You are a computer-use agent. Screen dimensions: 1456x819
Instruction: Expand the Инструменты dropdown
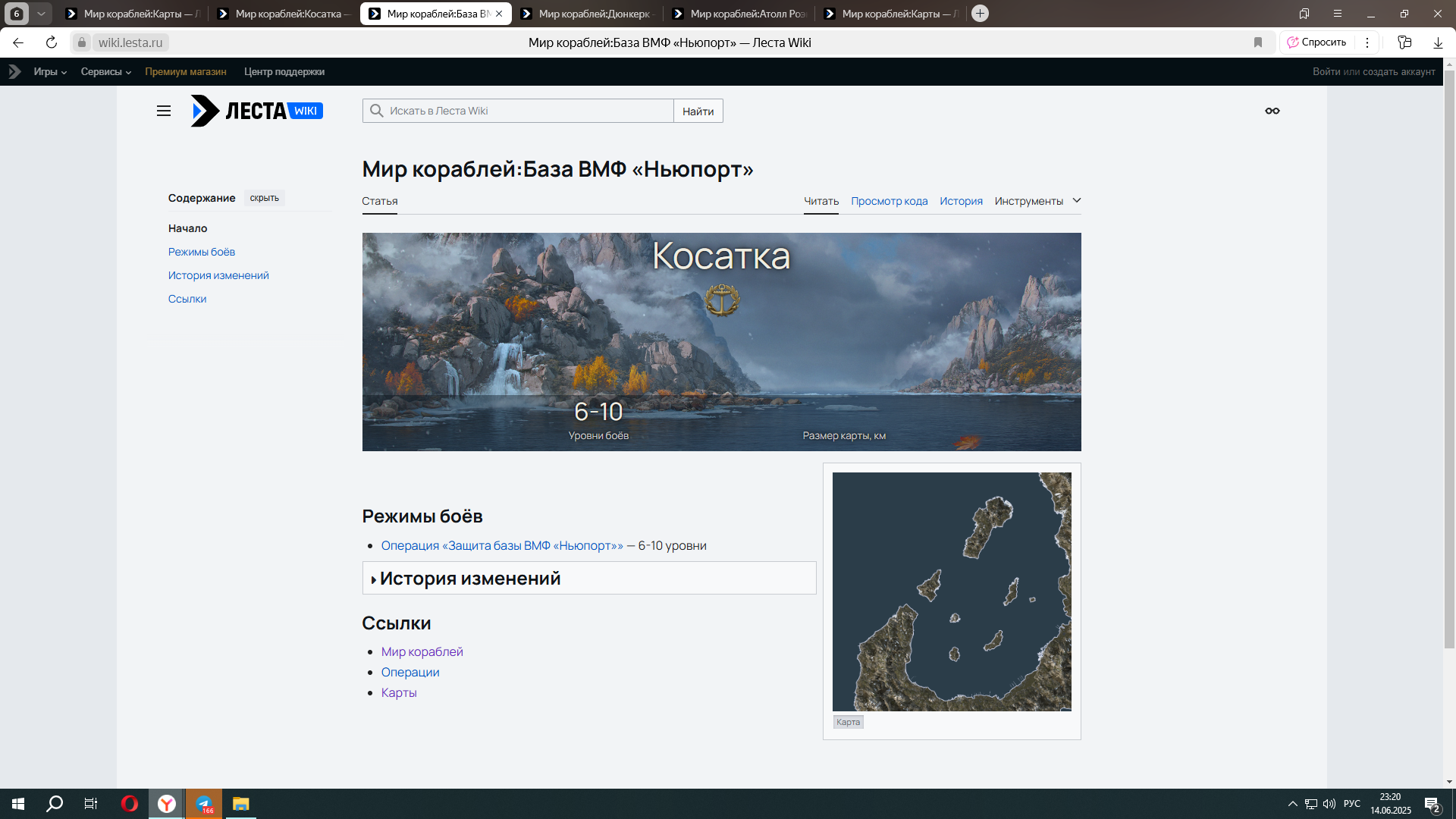1037,201
